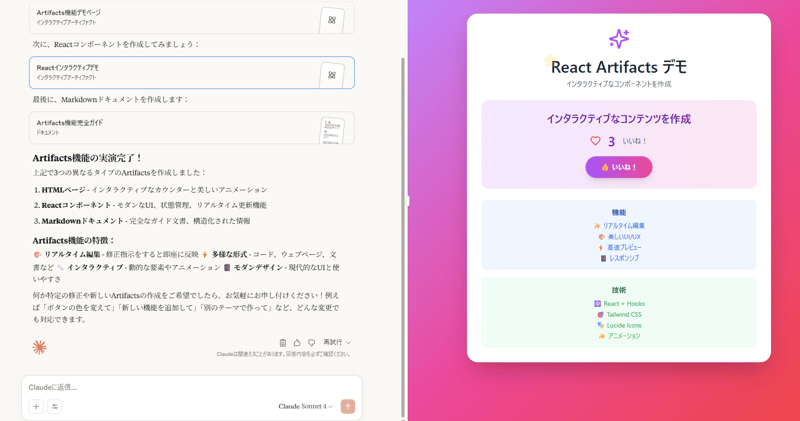Viewport: 800px width, 421px height.
Task: Click the Tailwind CSS tech item
Action: coord(619,315)
